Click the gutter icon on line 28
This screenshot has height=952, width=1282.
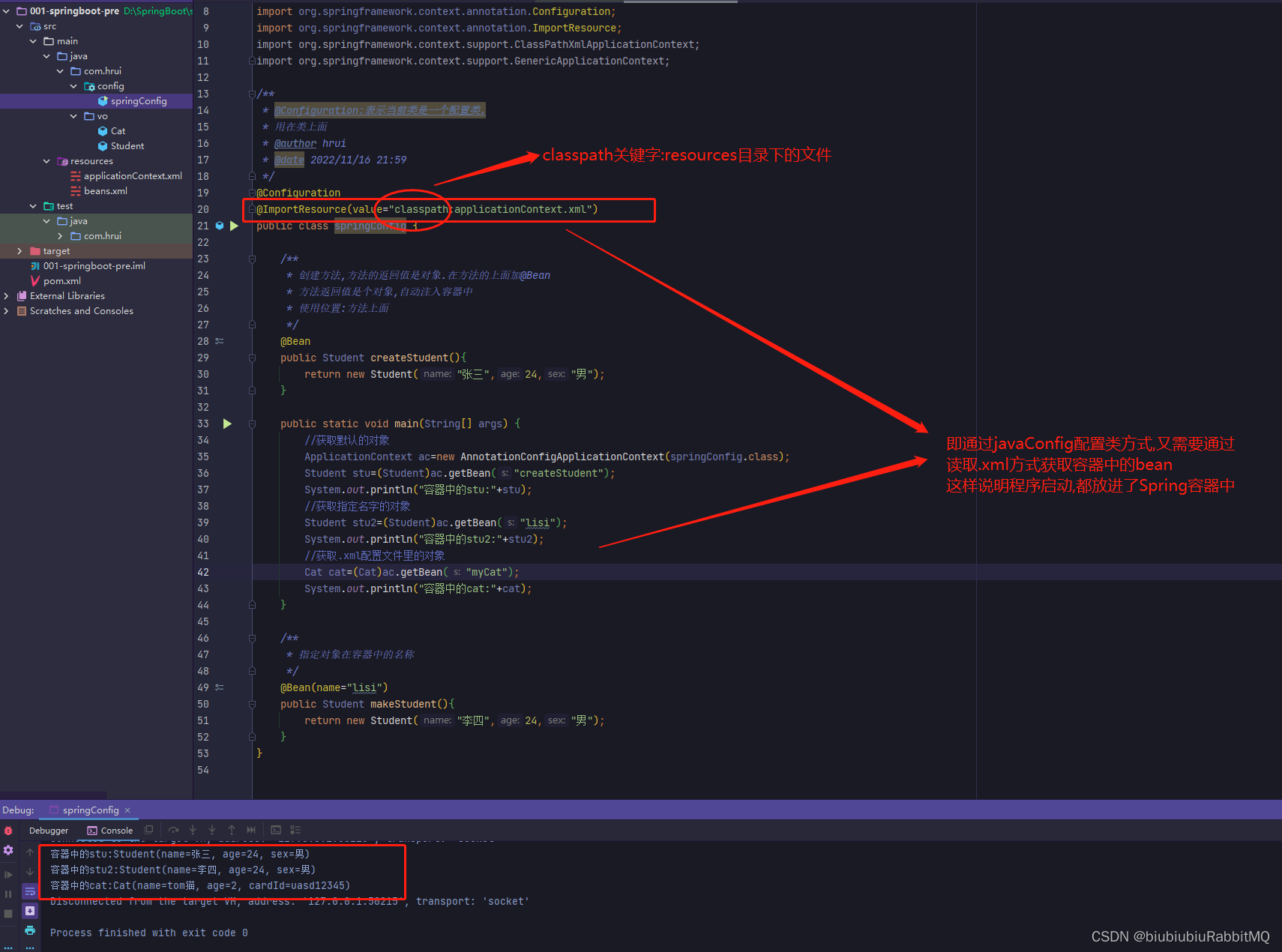[220, 341]
